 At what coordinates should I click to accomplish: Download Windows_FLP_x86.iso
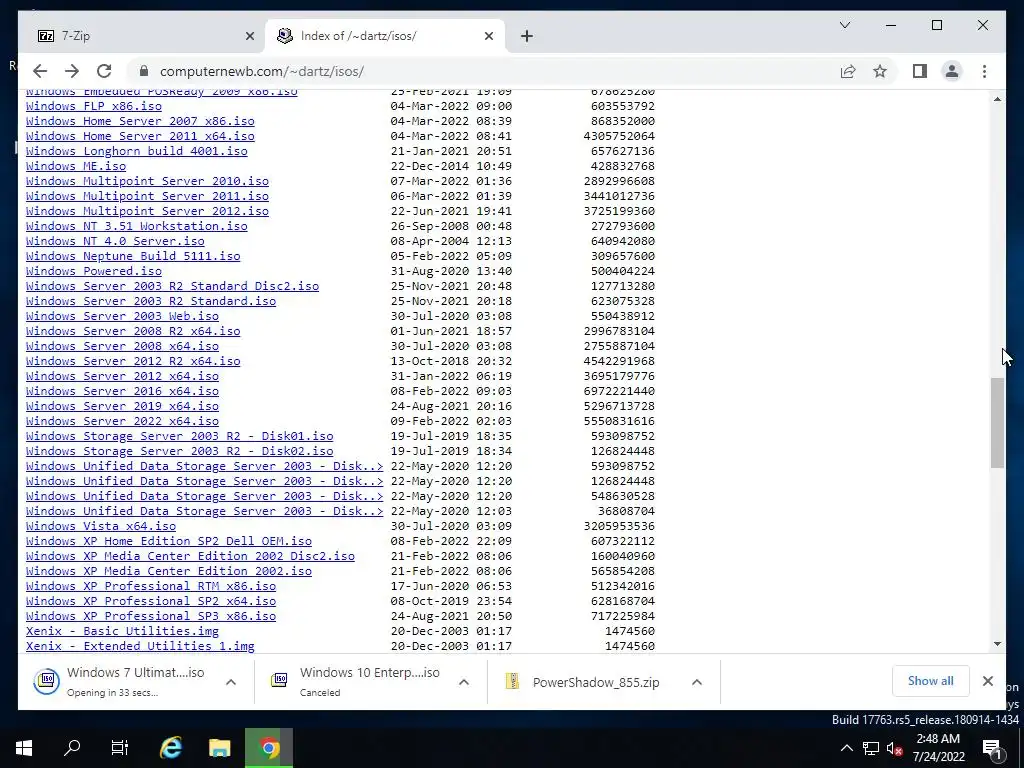click(93, 106)
